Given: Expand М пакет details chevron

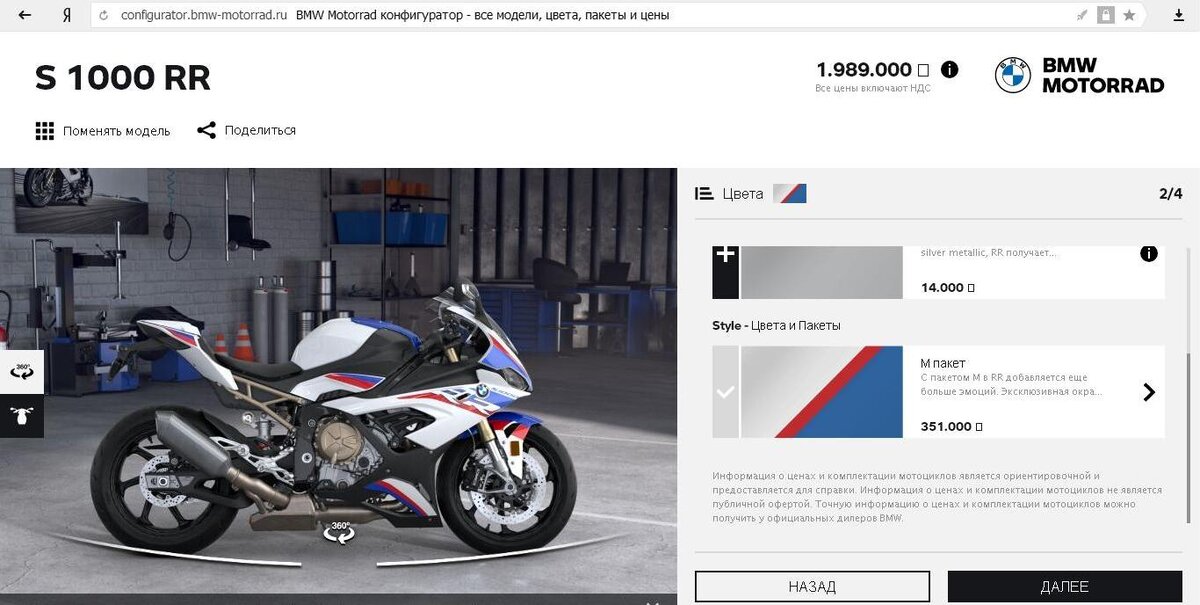Looking at the screenshot, I should [1148, 392].
